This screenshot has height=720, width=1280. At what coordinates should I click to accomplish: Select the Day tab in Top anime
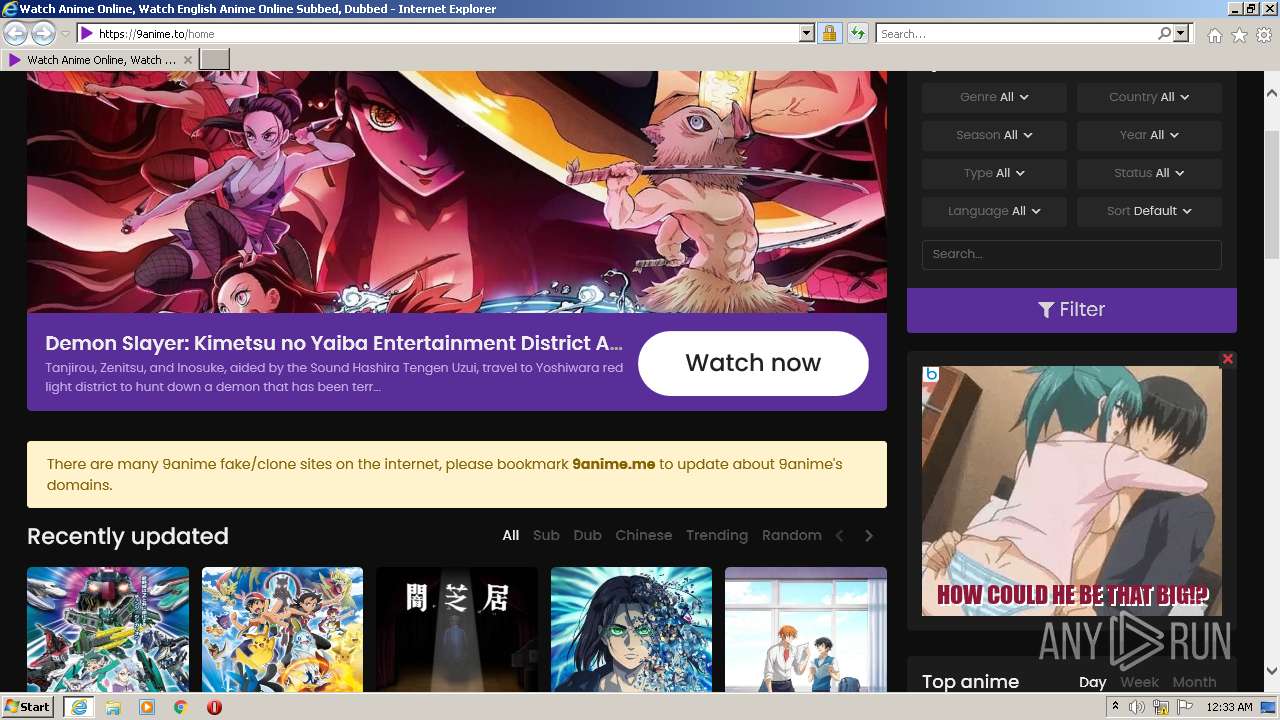(x=1093, y=682)
